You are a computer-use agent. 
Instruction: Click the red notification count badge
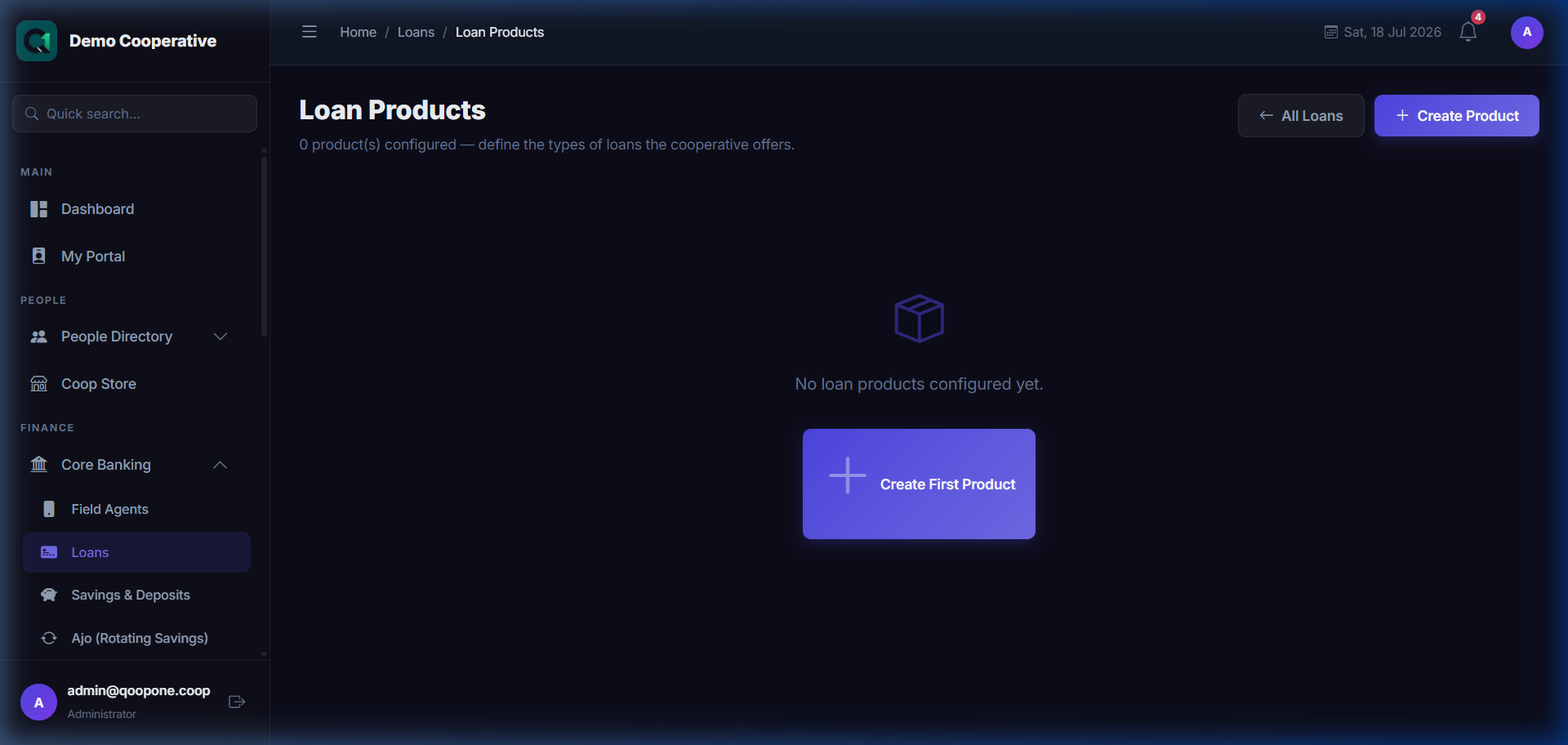[1478, 17]
